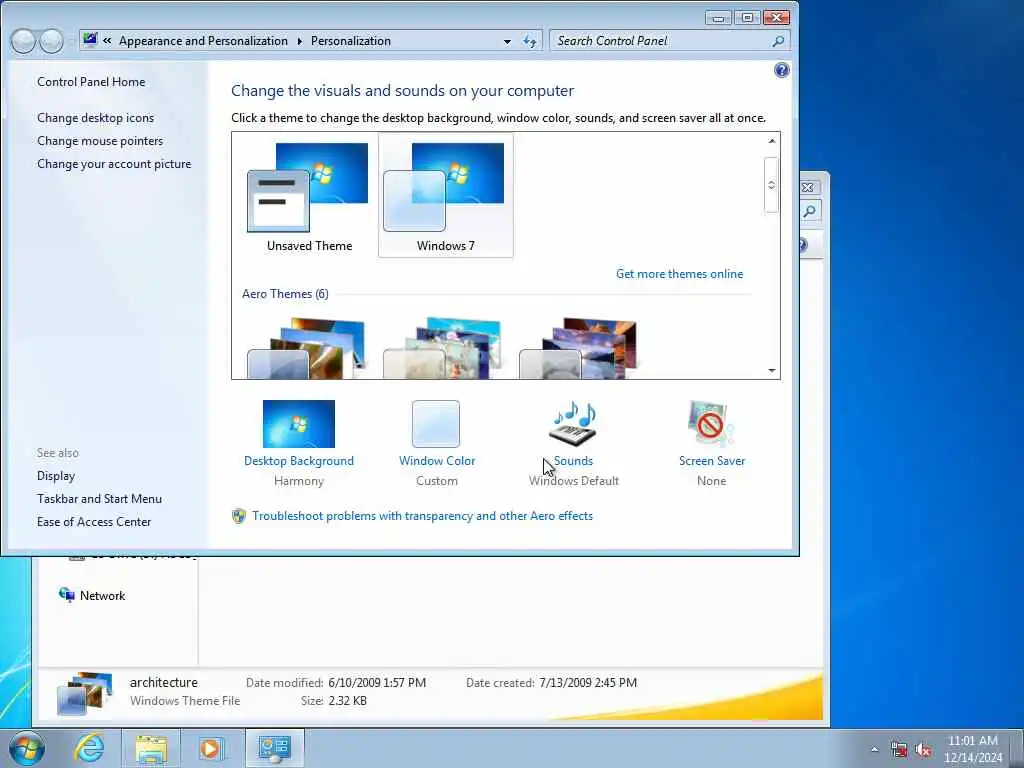The width and height of the screenshot is (1024, 768).
Task: Open Change your account picture
Action: [x=114, y=164]
